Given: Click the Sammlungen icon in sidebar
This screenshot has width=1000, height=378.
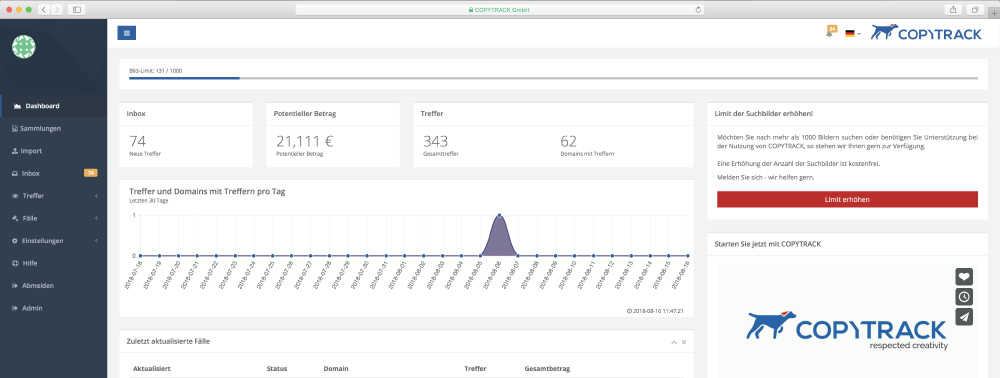Looking at the screenshot, I should (x=15, y=128).
